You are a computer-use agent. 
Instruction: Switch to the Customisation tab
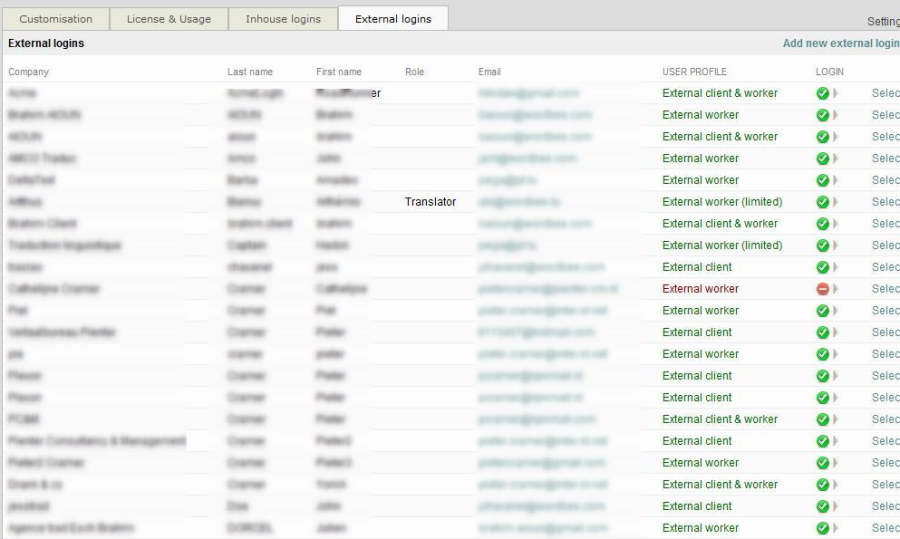point(56,19)
